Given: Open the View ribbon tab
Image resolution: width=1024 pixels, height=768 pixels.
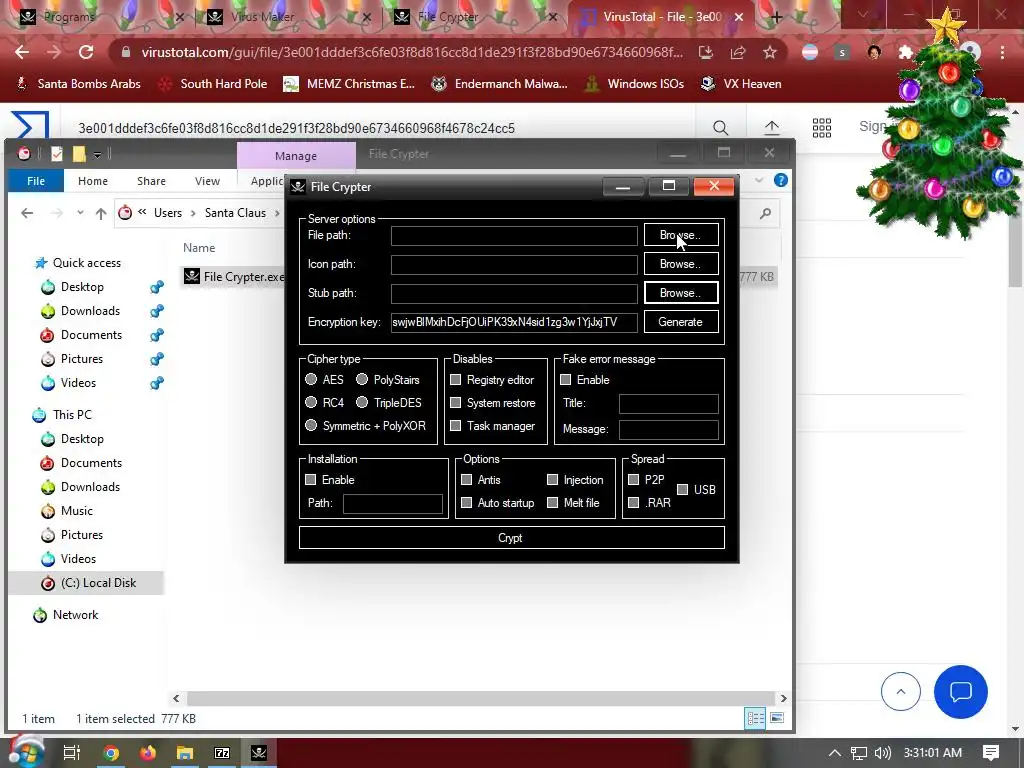Looking at the screenshot, I should (207, 181).
